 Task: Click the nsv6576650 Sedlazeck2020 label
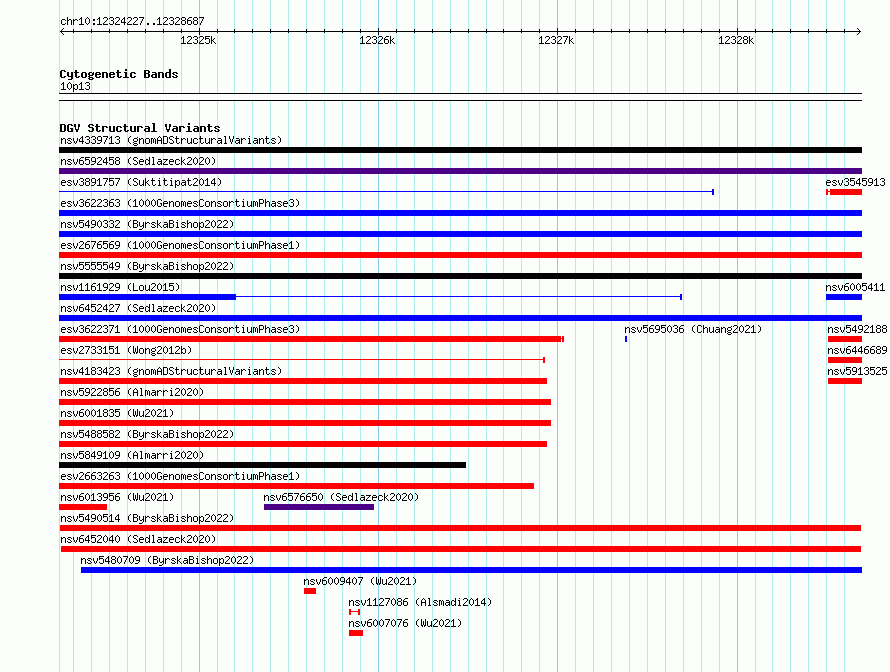point(341,497)
